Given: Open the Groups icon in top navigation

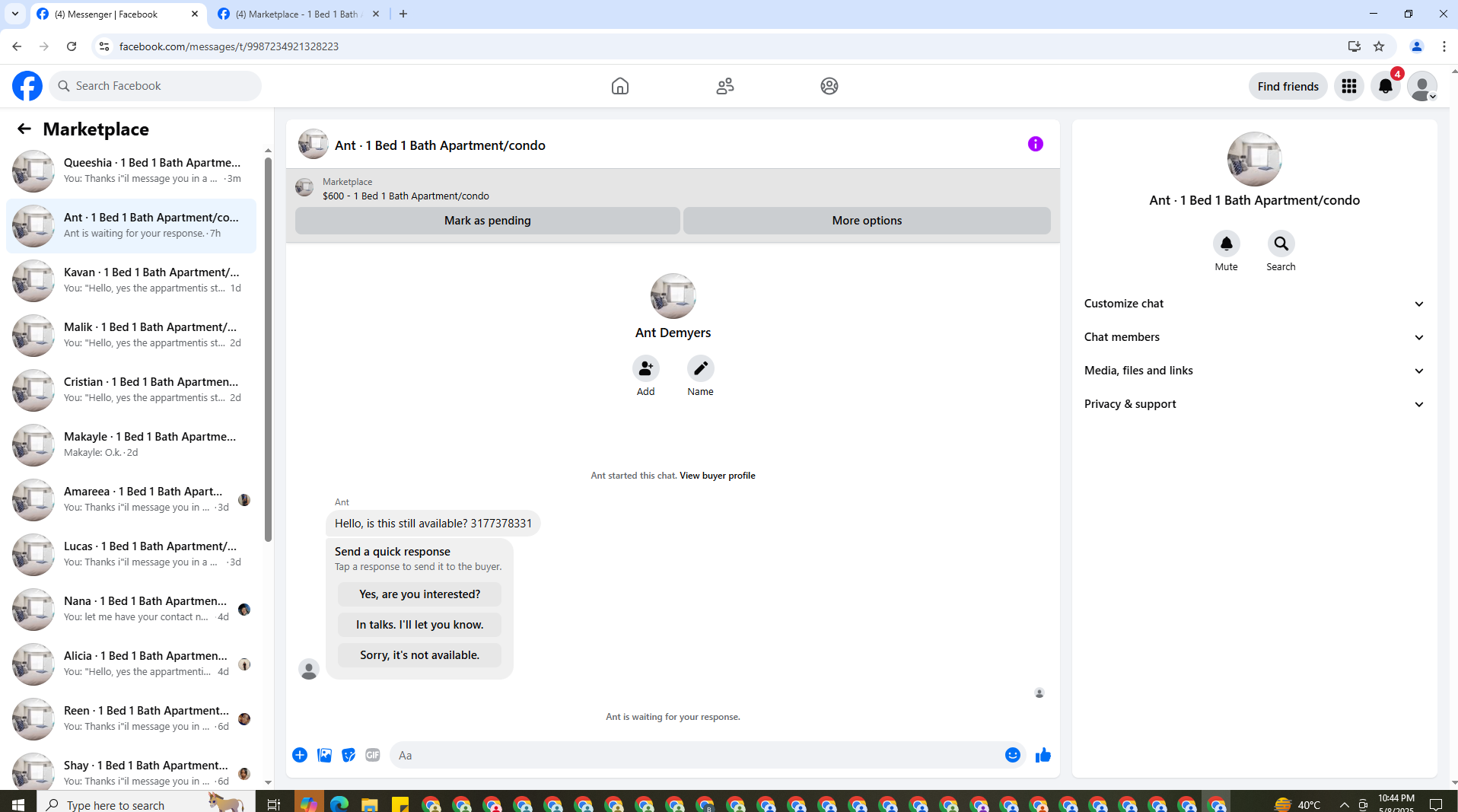Looking at the screenshot, I should coord(829,86).
